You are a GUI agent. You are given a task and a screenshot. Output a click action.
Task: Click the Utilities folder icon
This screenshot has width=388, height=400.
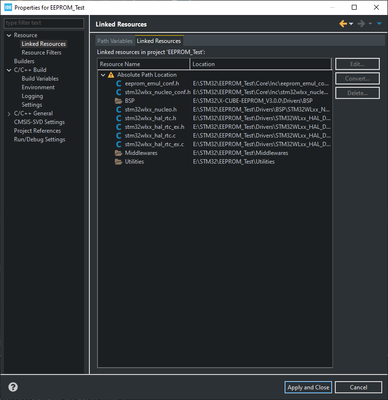(118, 162)
